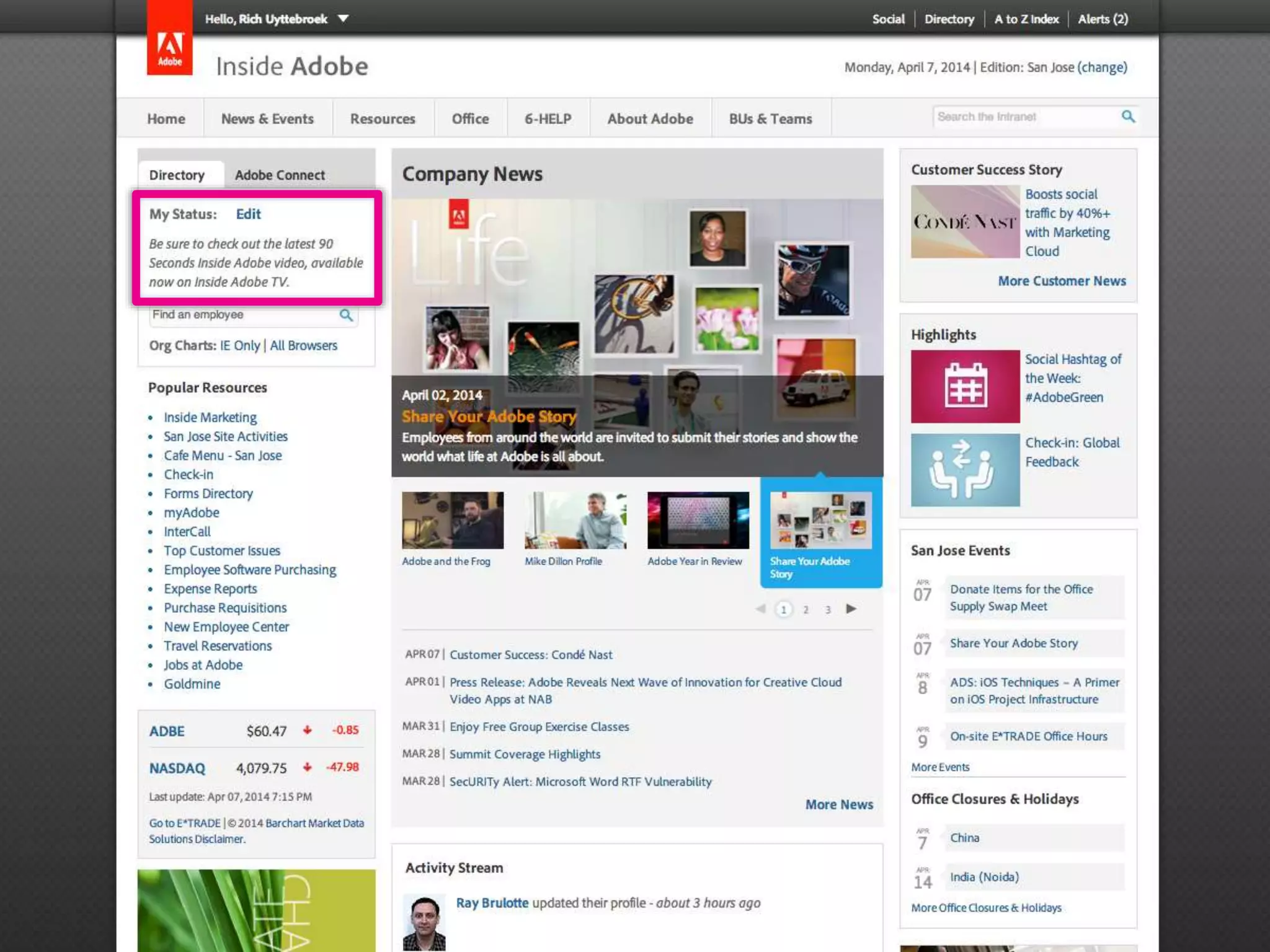Viewport: 1270px width, 952px height.
Task: Click the ADBE stock ticker
Action: click(167, 731)
